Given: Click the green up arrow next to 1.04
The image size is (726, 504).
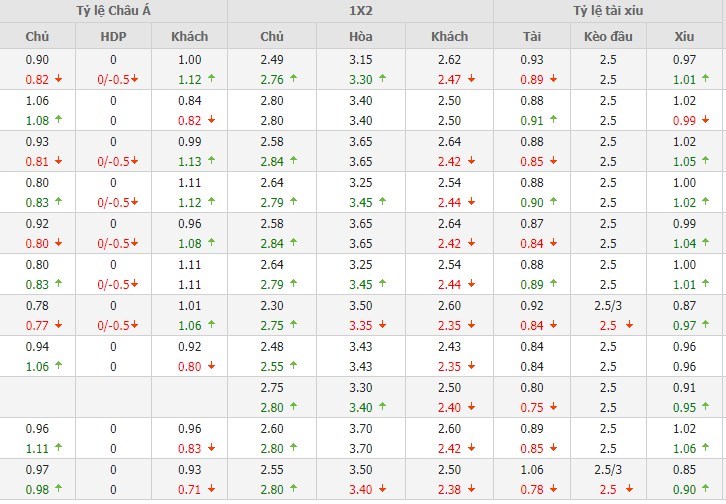Looking at the screenshot, I should pyautogui.click(x=706, y=243).
